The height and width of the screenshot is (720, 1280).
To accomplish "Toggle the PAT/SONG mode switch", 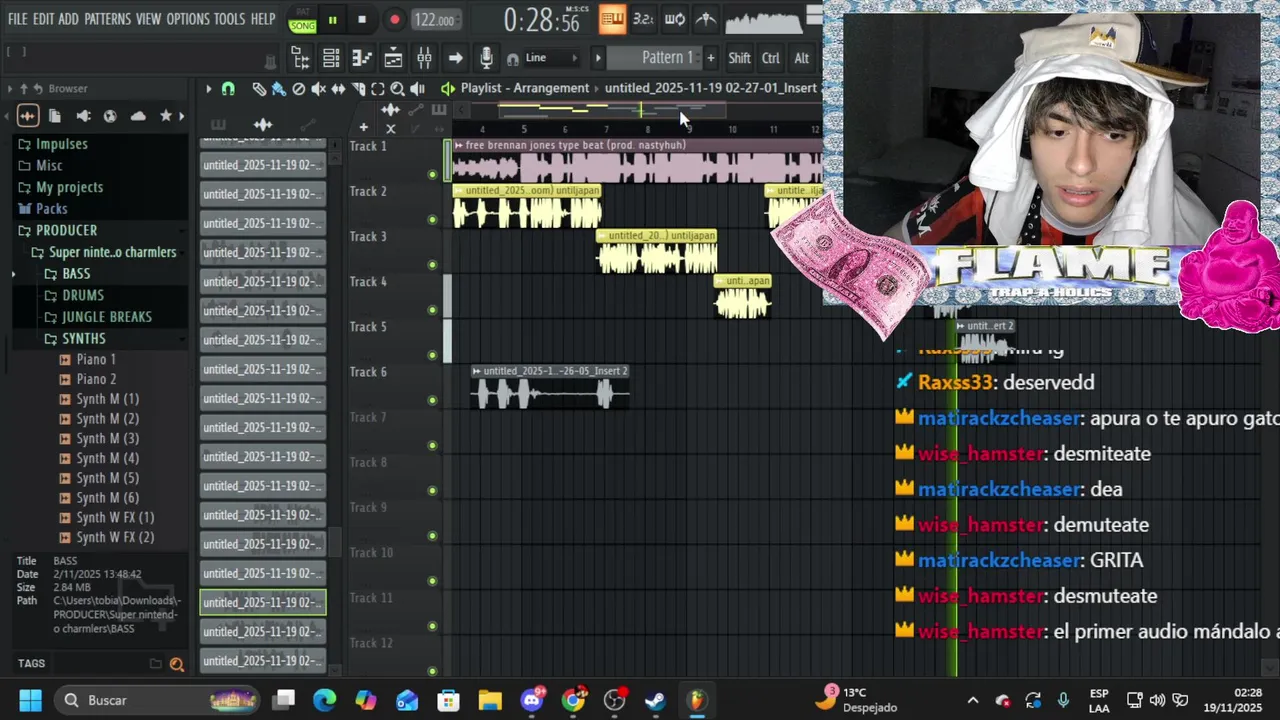I will (302, 20).
